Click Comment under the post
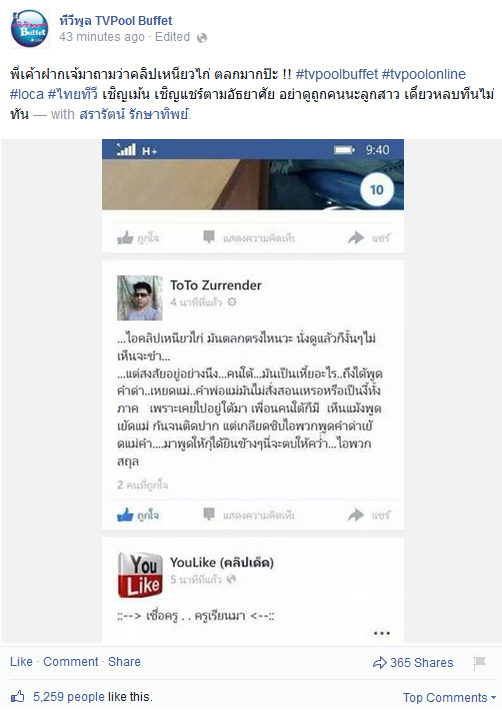The width and height of the screenshot is (502, 720). [x=71, y=662]
